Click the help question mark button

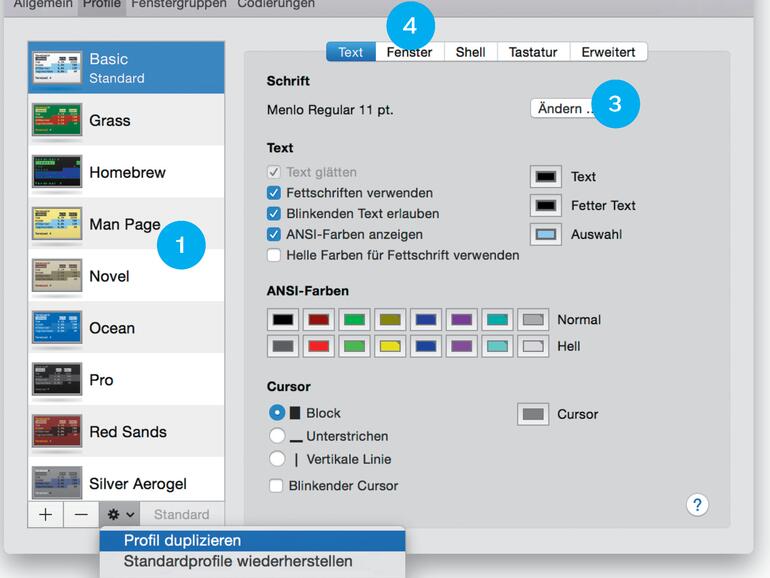[x=697, y=505]
